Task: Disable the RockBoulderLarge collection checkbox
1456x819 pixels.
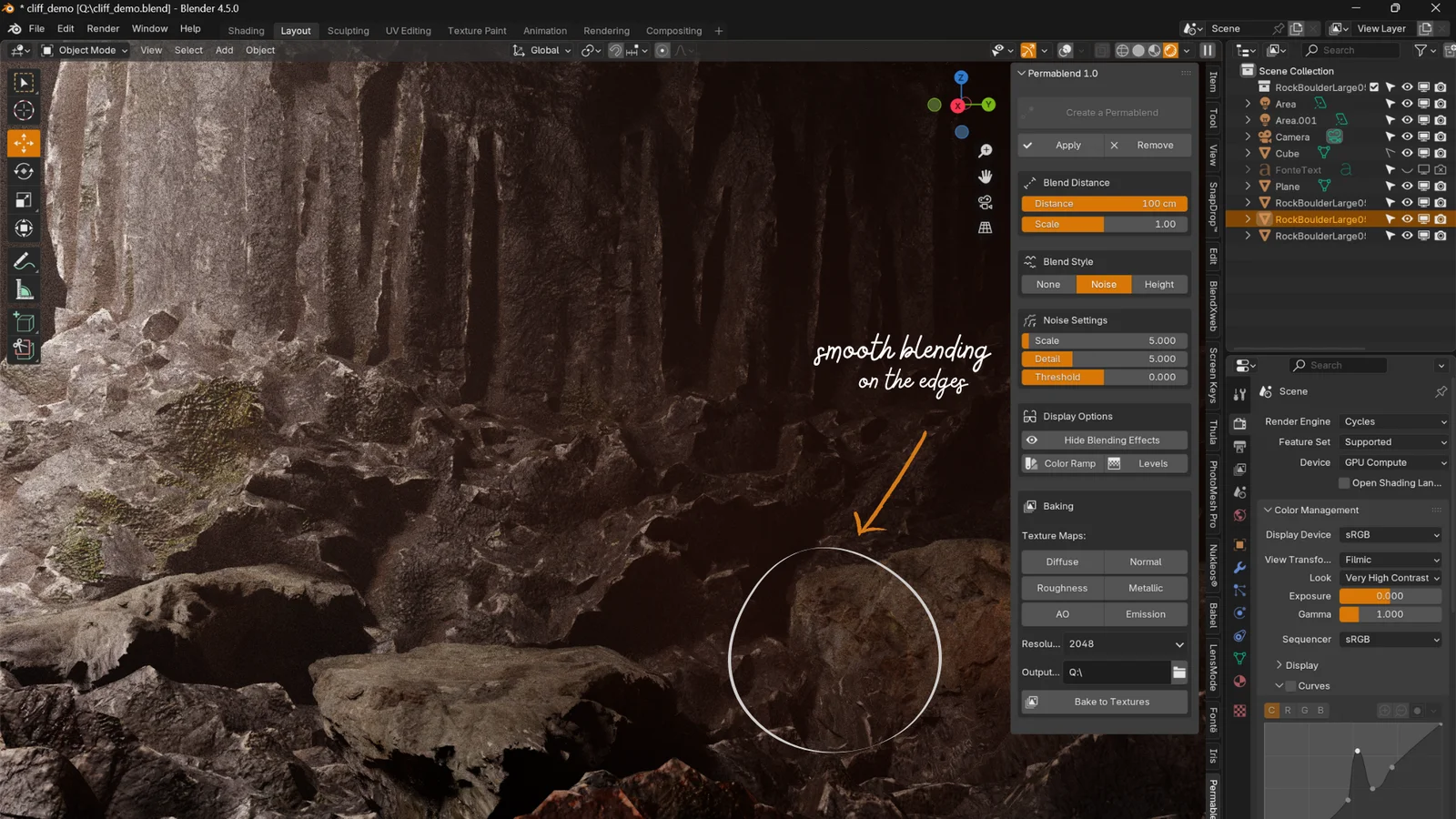Action: pyautogui.click(x=1374, y=87)
